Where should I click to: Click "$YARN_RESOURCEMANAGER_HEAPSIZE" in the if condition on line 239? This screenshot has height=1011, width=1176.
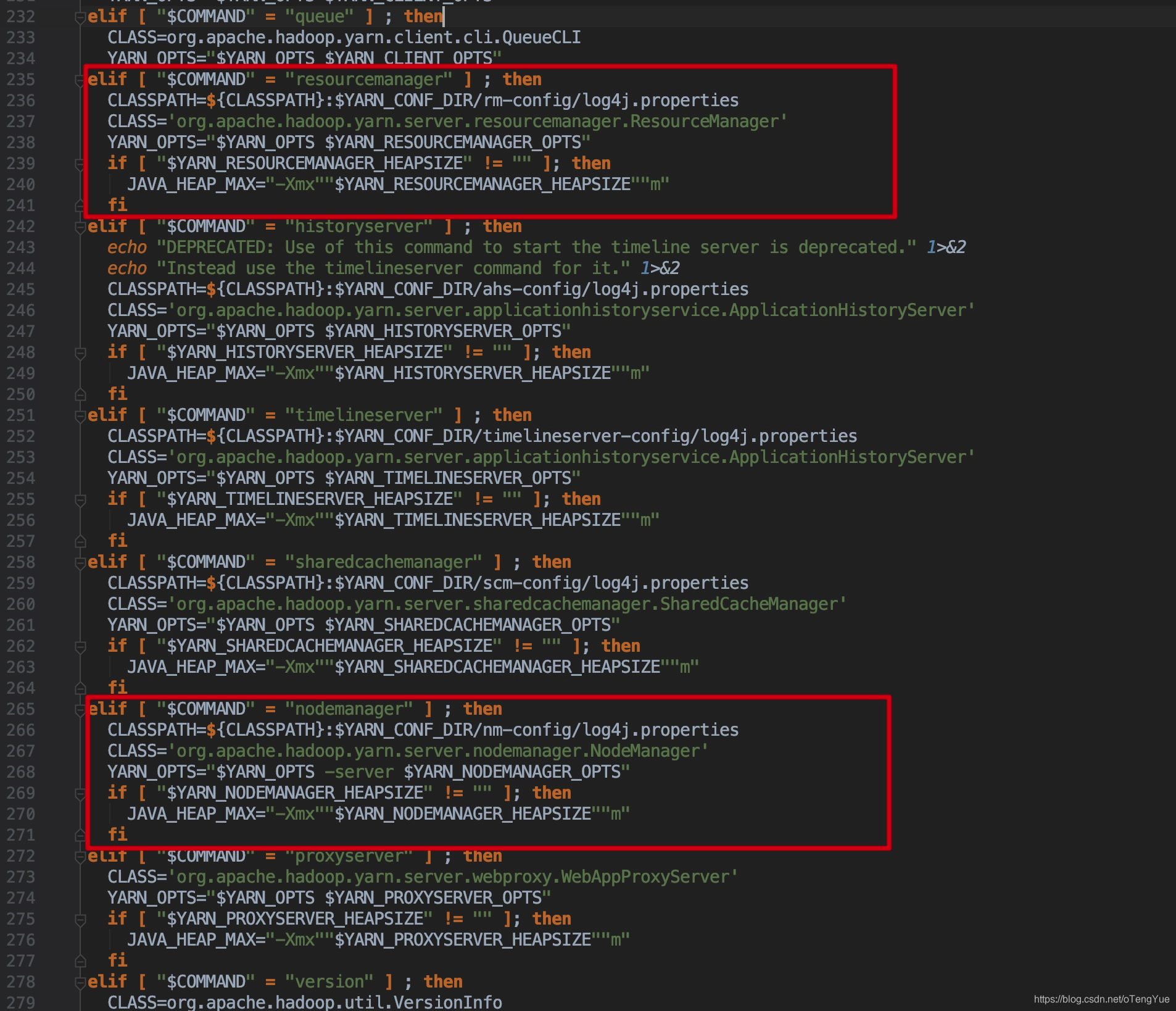click(x=315, y=164)
